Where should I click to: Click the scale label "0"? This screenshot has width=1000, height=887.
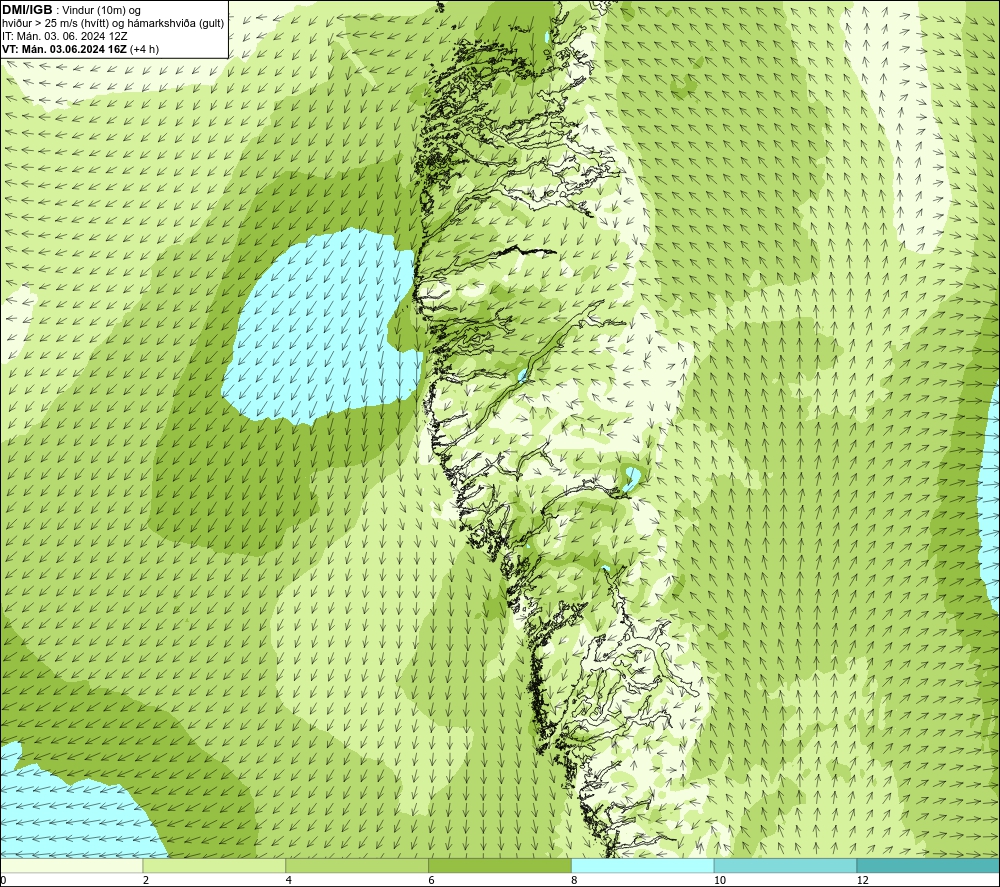(x=3, y=880)
